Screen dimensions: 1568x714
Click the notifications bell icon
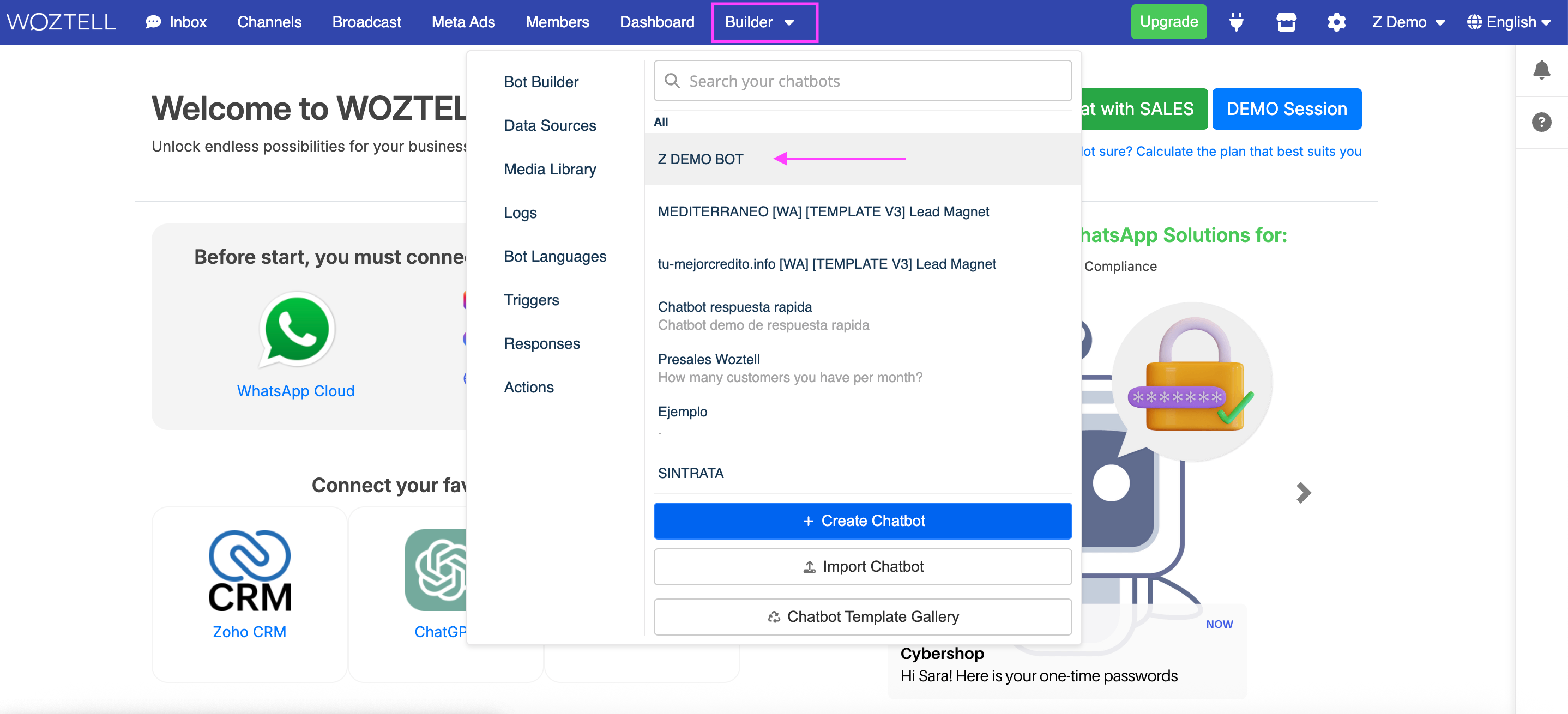pos(1541,70)
